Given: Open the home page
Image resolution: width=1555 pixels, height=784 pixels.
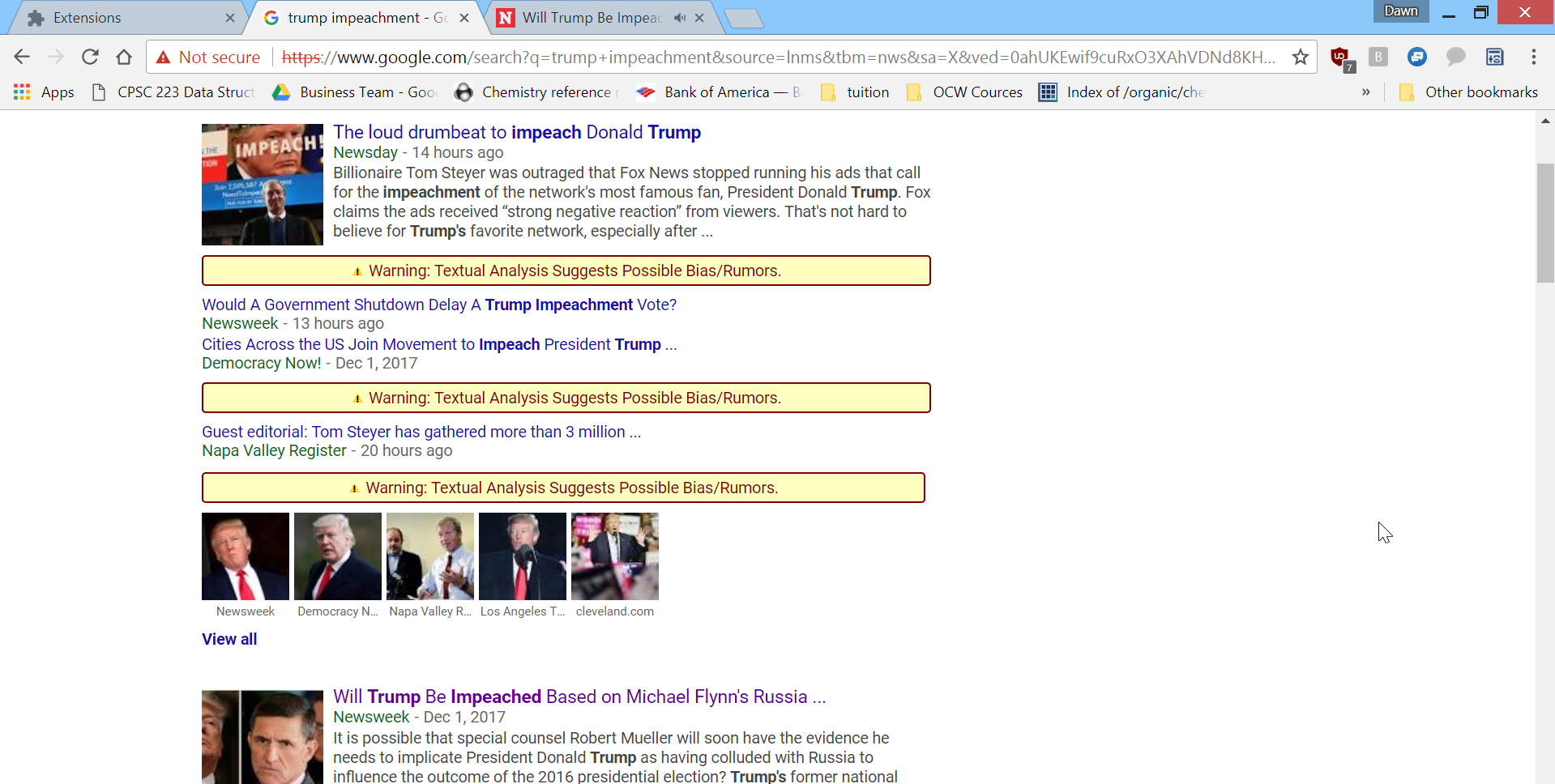Looking at the screenshot, I should (124, 57).
